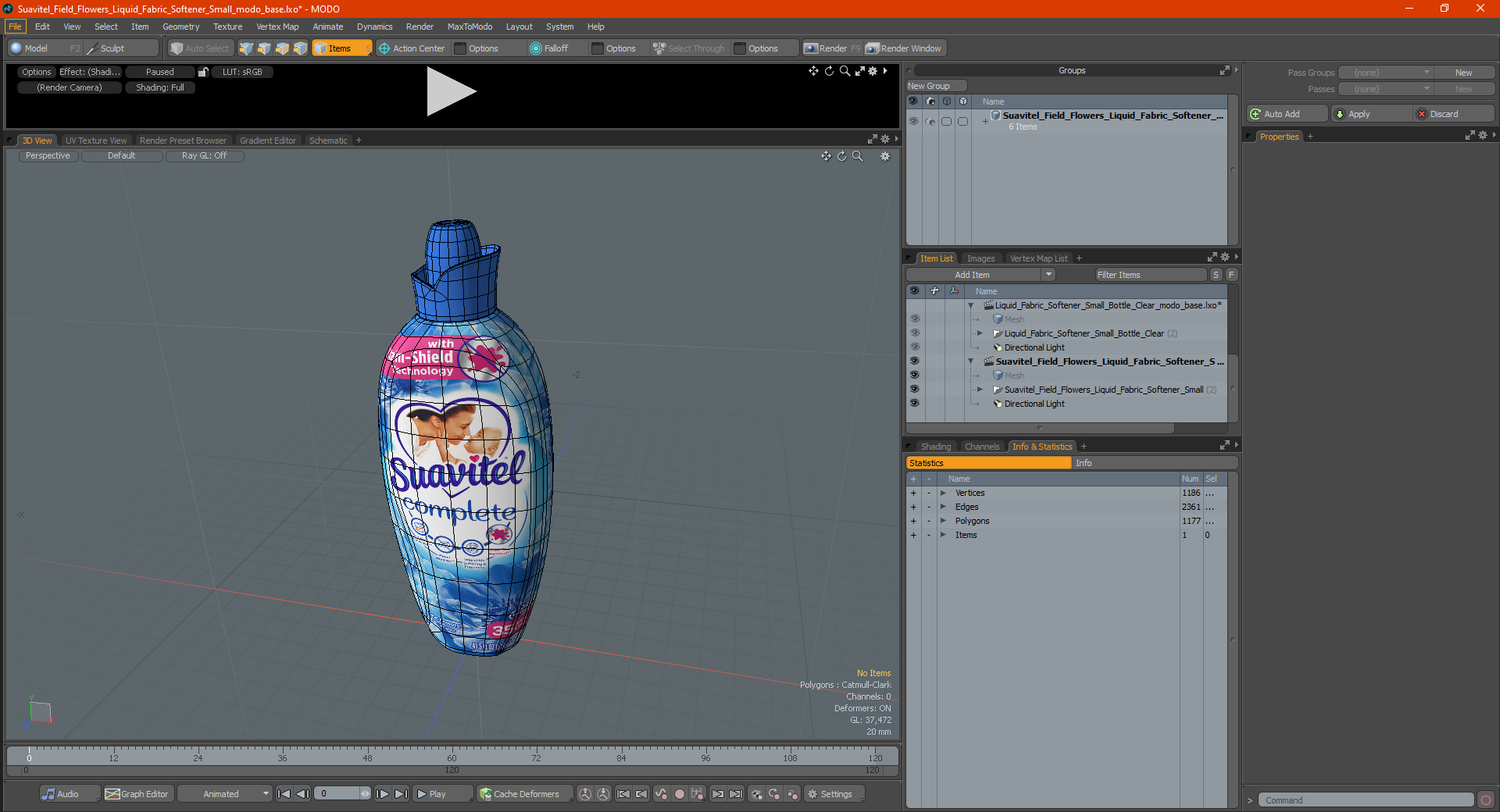Open the Vertex Map menu
The width and height of the screenshot is (1500, 812).
click(277, 27)
